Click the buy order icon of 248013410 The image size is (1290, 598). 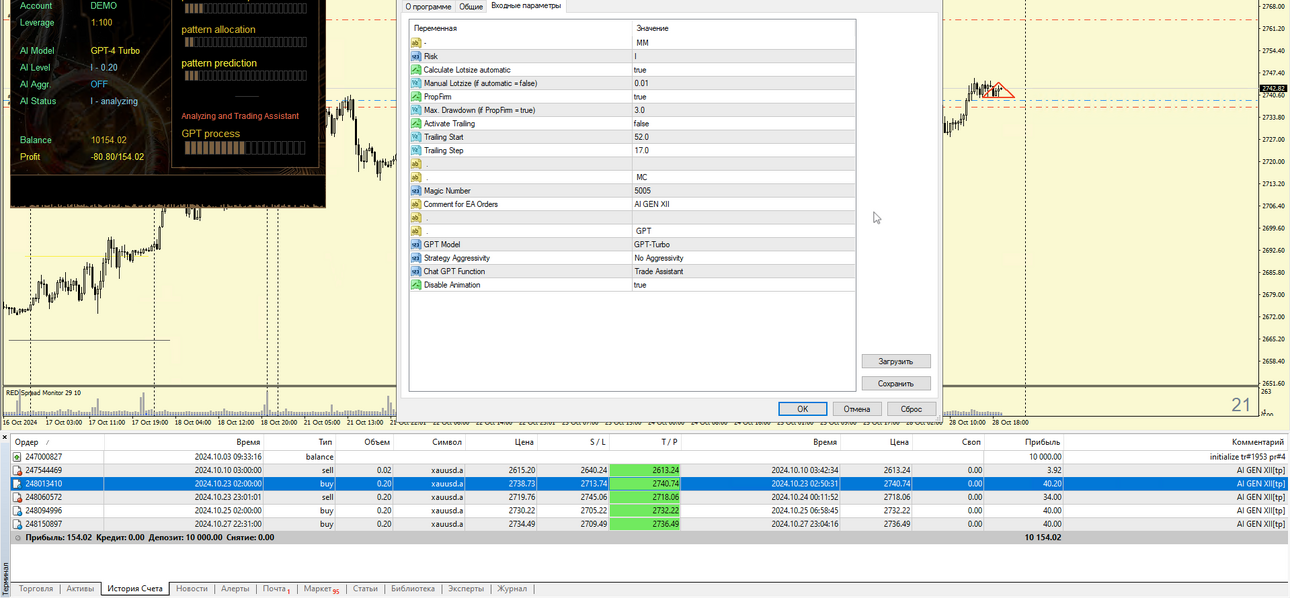pos(17,483)
